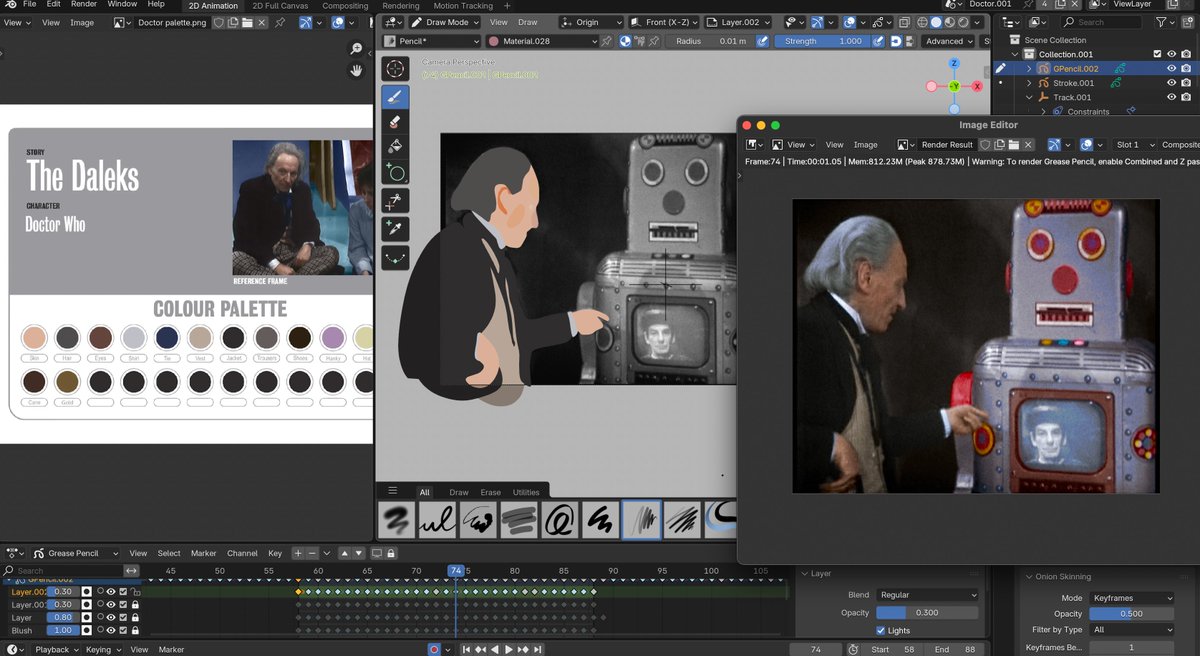Toggle Track.001 visibility eye in outliner

[x=1171, y=97]
